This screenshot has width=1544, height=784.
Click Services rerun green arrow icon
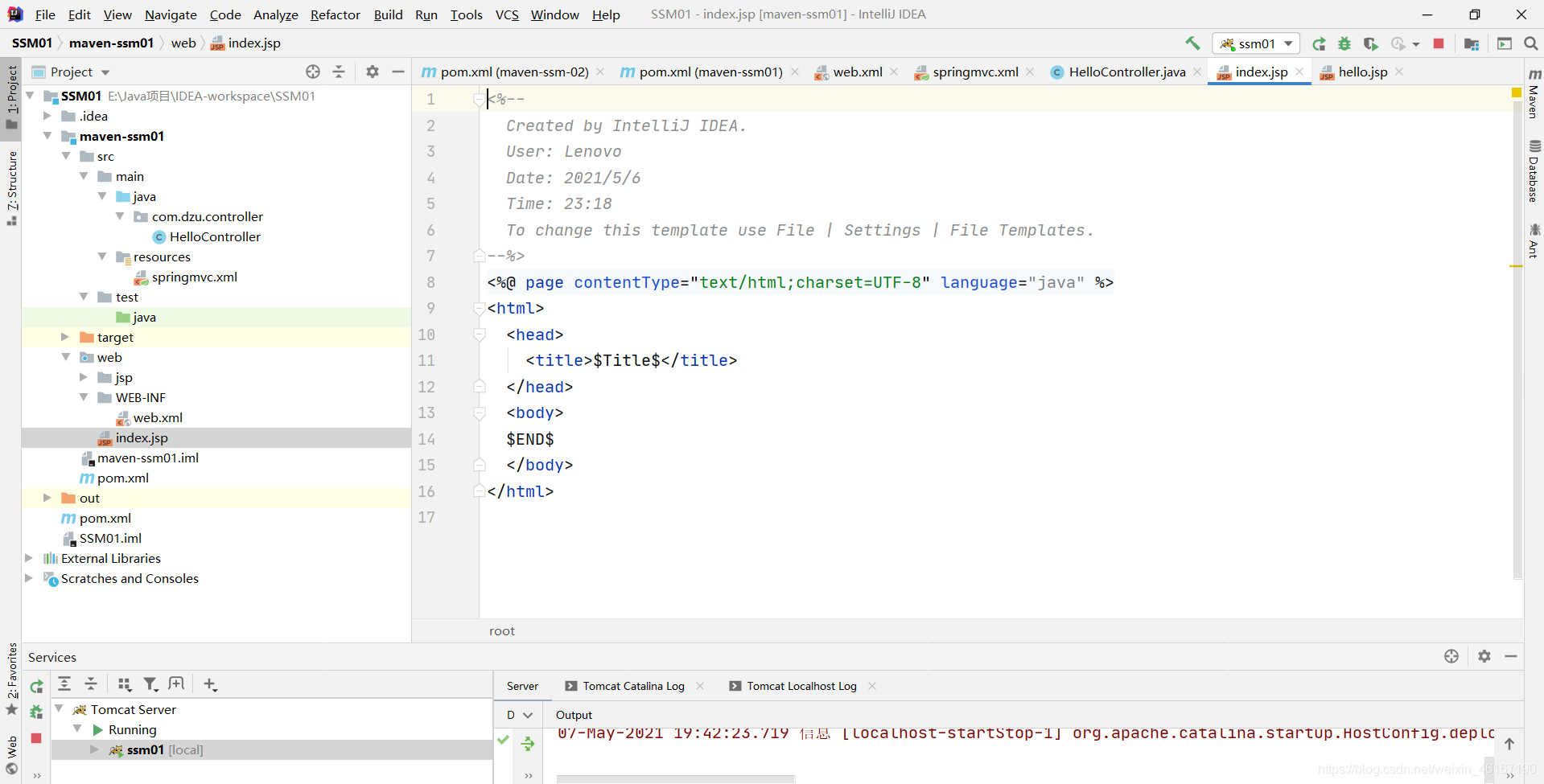click(x=36, y=686)
